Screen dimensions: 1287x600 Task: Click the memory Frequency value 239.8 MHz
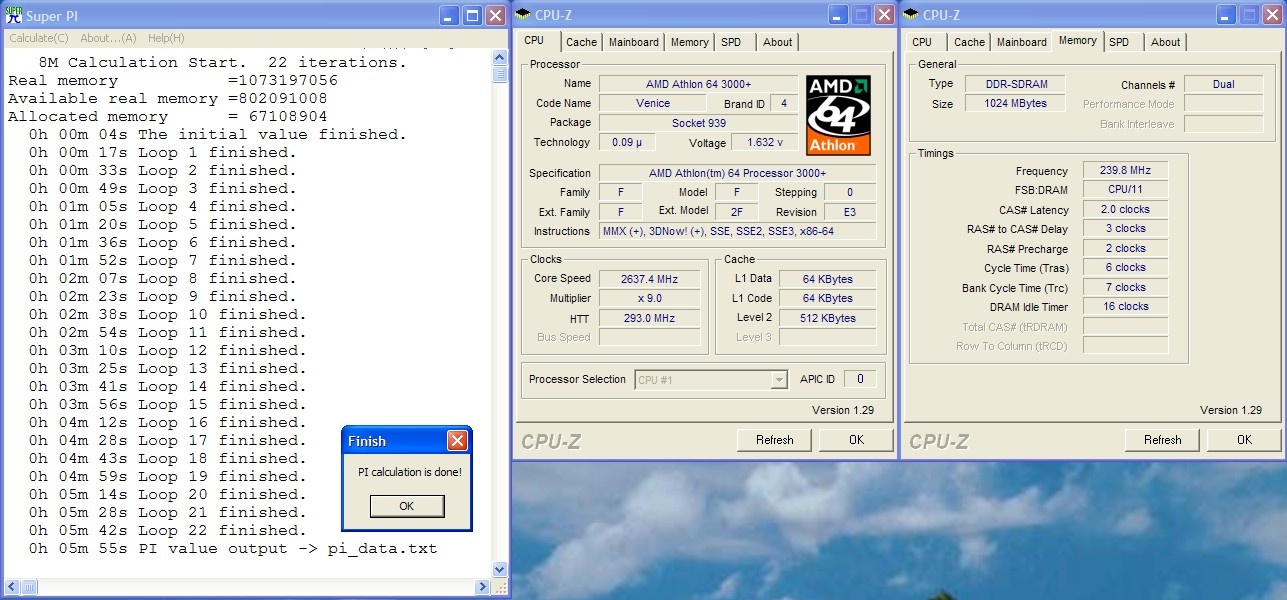pos(1125,171)
